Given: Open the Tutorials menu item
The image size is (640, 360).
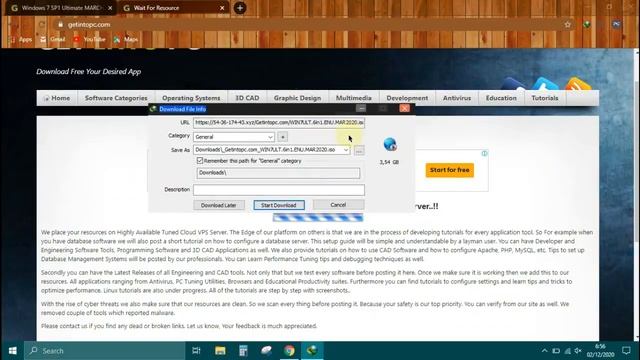Looking at the screenshot, I should tap(544, 98).
